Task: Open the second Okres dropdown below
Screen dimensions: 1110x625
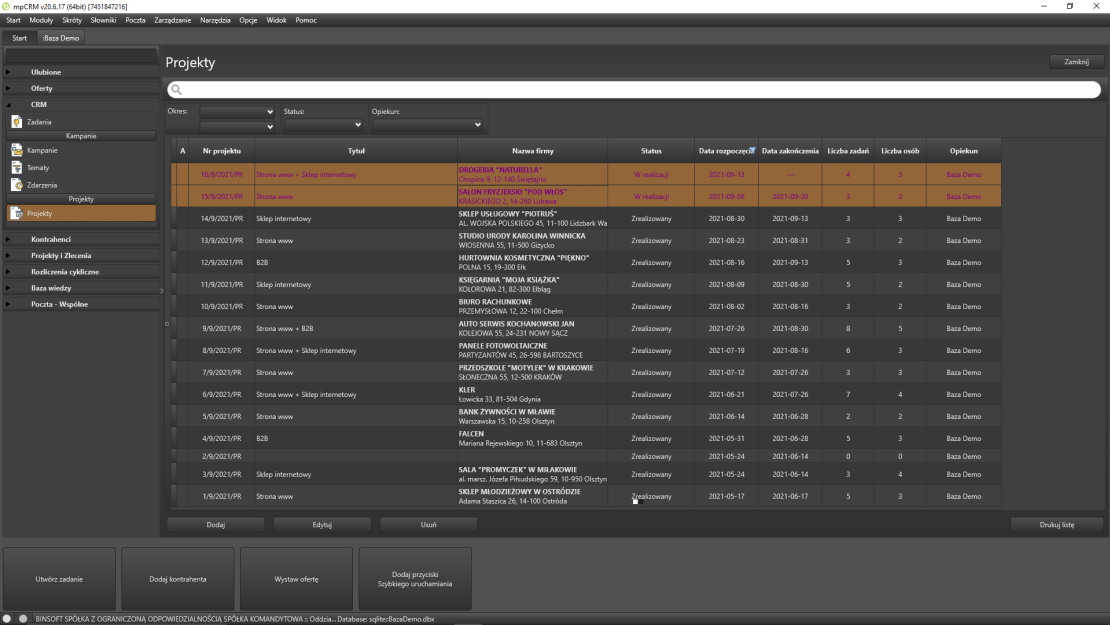Action: [236, 127]
